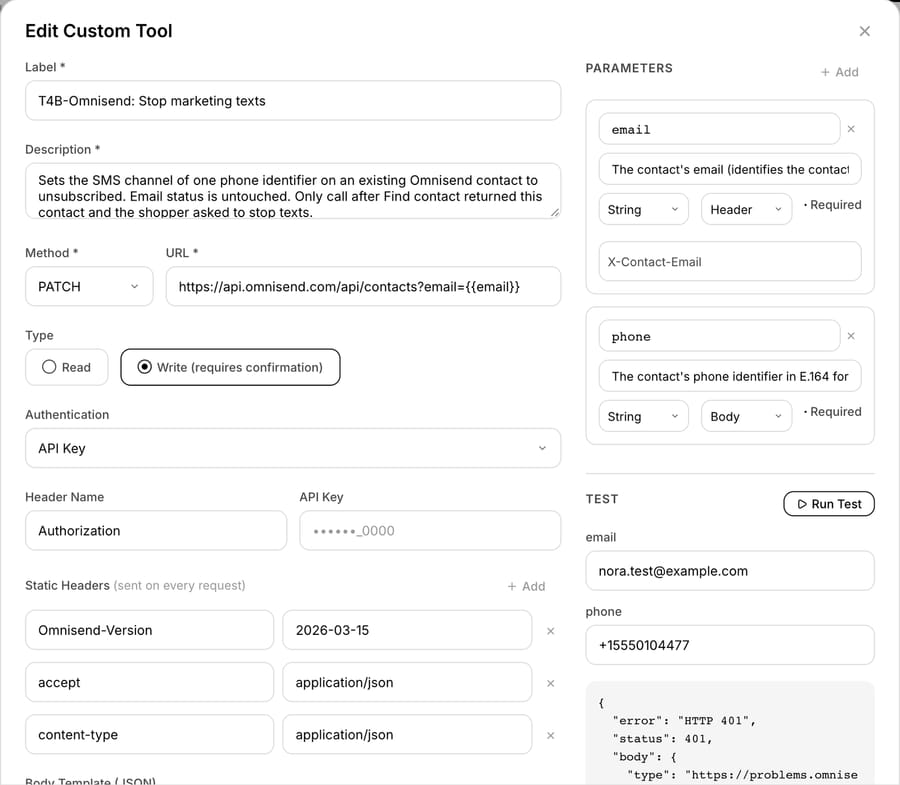This screenshot has width=900, height=785.
Task: Click the Authentication label
Action: pos(67,415)
